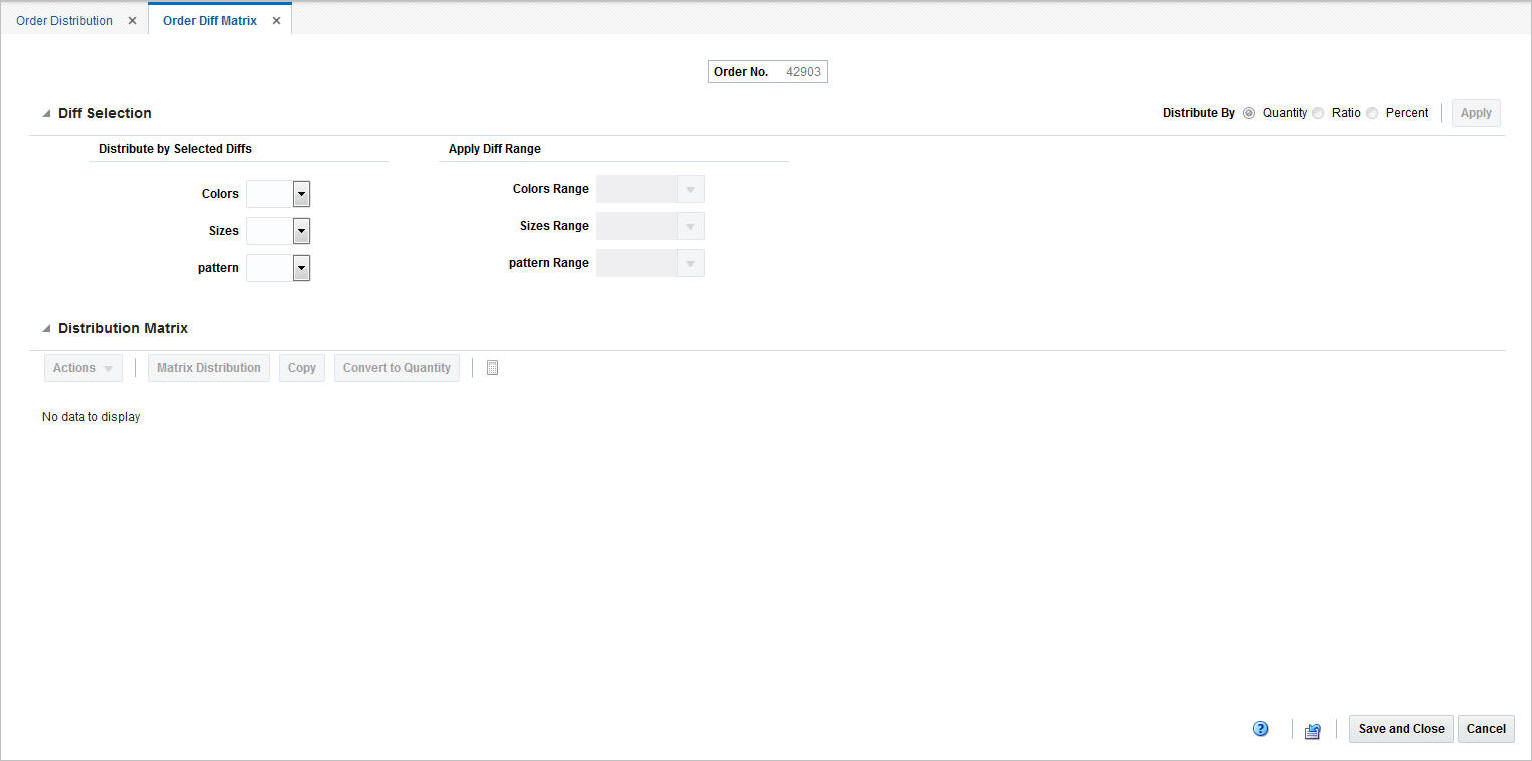Expand the Colors Range selector
The height and width of the screenshot is (761, 1532).
pyautogui.click(x=690, y=188)
